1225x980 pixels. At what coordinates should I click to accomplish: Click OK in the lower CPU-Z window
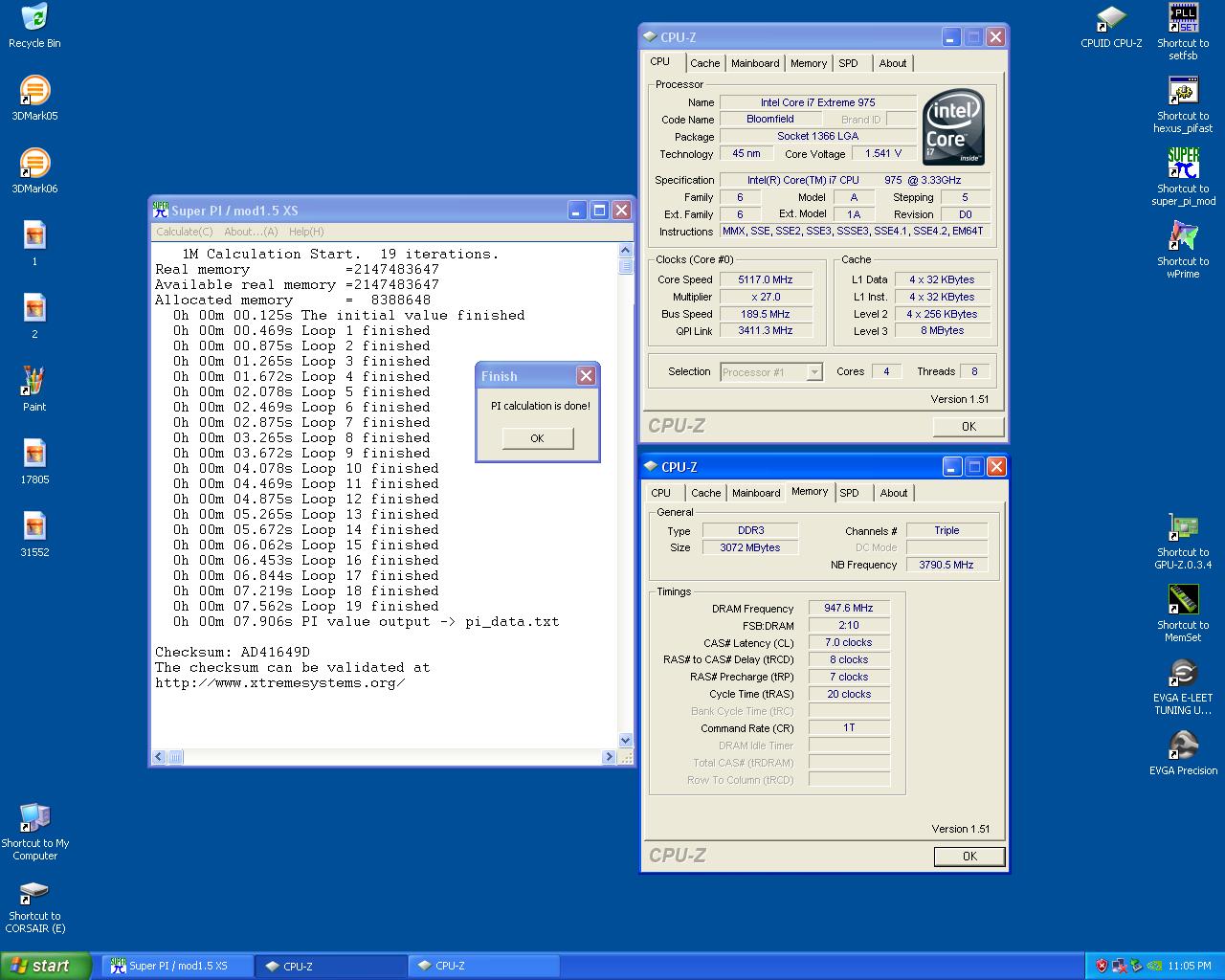click(969, 857)
